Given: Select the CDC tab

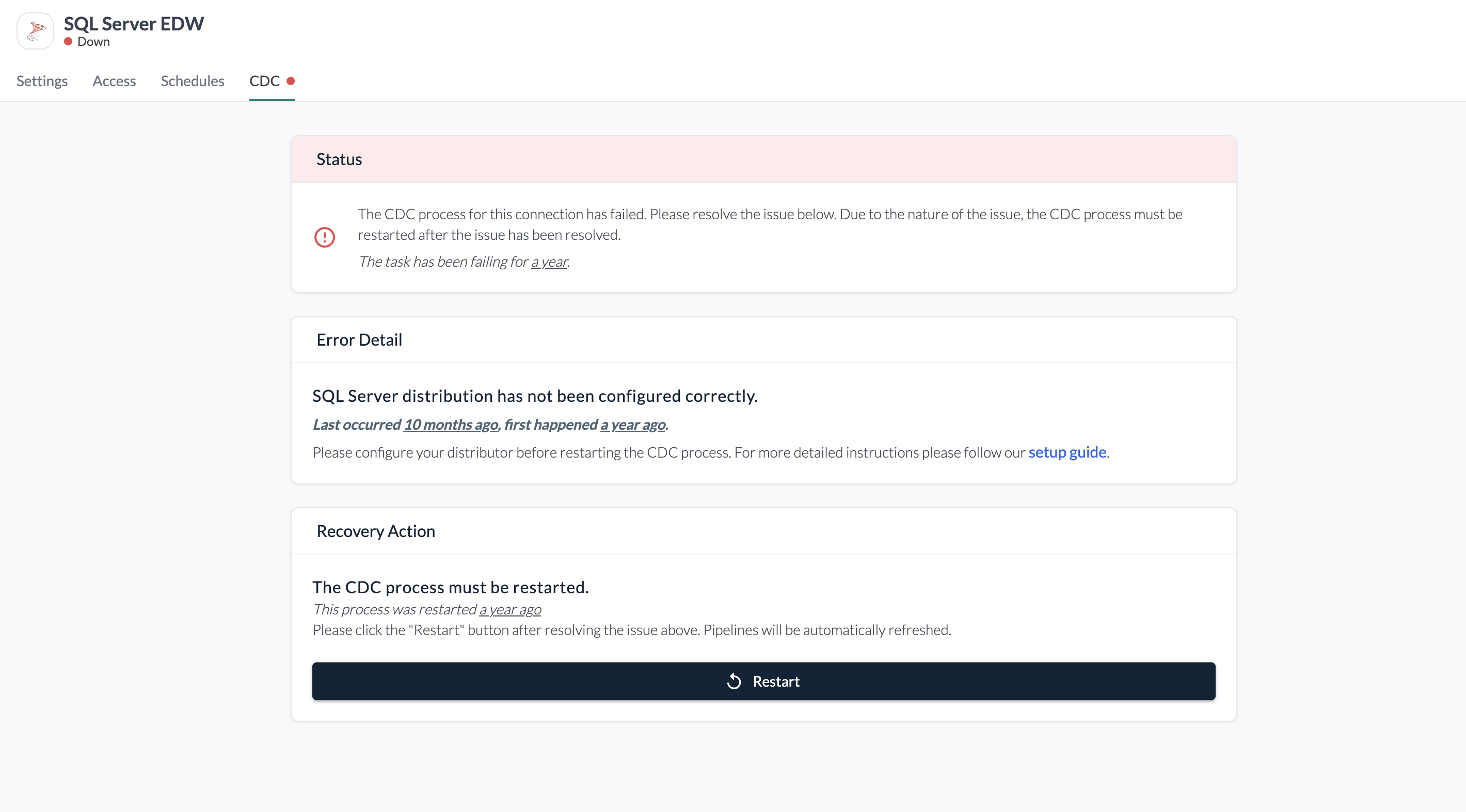Looking at the screenshot, I should point(265,81).
